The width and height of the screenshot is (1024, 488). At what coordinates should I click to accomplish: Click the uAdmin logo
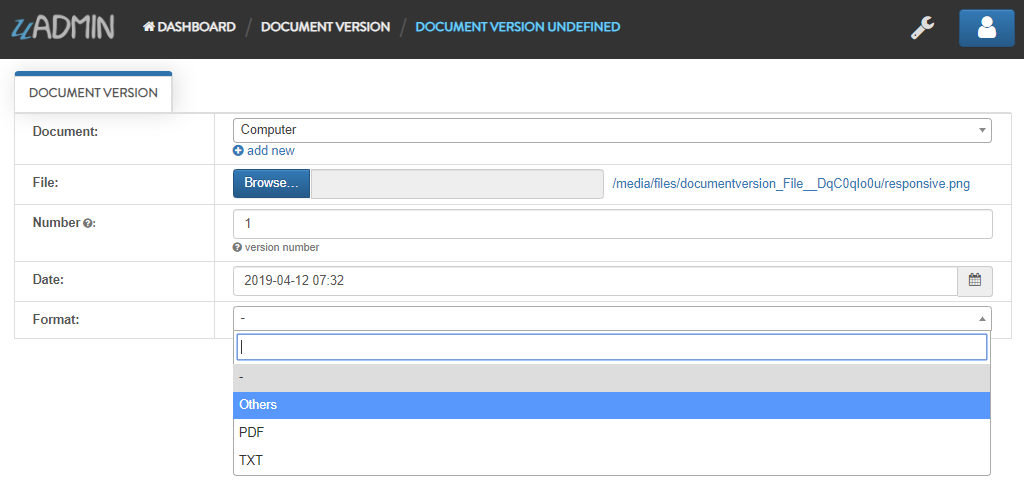pyautogui.click(x=63, y=27)
